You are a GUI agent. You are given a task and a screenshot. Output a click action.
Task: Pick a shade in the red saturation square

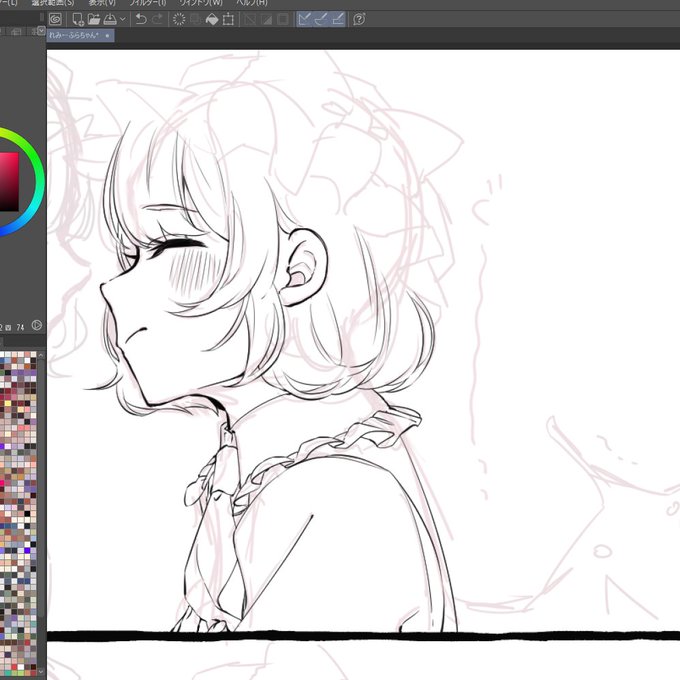coord(9,182)
